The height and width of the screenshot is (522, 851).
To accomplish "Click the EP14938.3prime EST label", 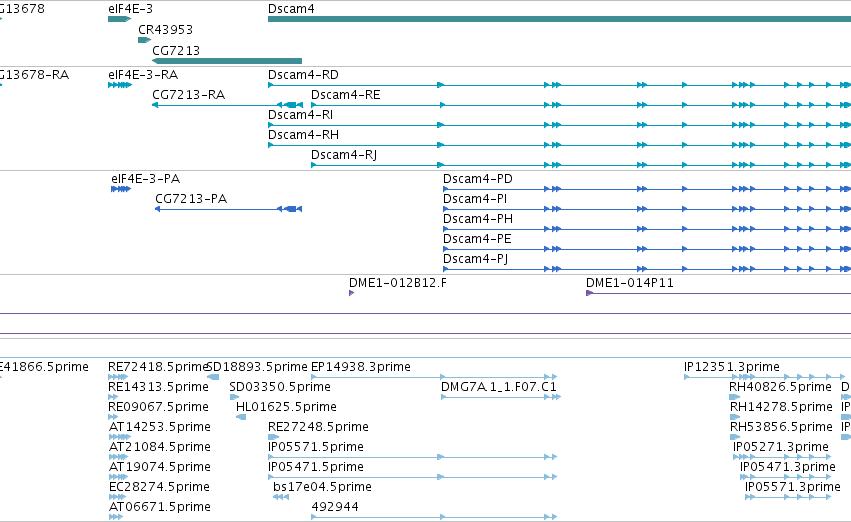I will [360, 367].
